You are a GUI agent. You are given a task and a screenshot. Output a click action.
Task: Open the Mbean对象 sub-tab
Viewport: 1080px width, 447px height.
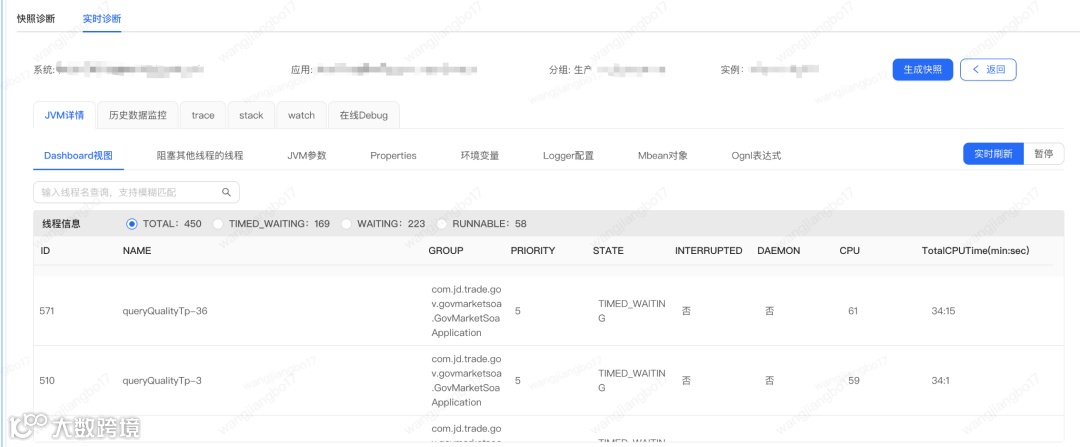point(663,156)
